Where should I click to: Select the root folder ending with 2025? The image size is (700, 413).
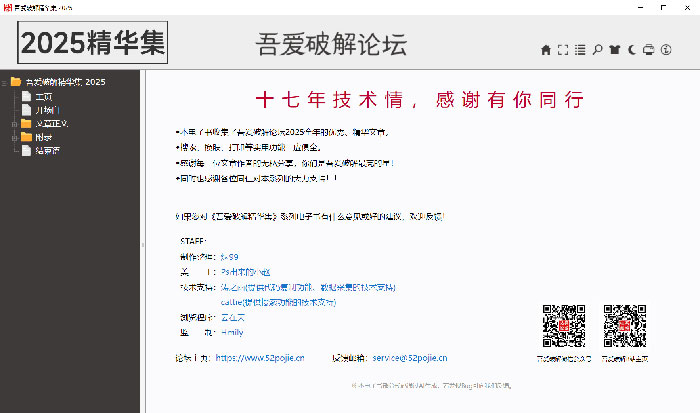tap(66, 82)
